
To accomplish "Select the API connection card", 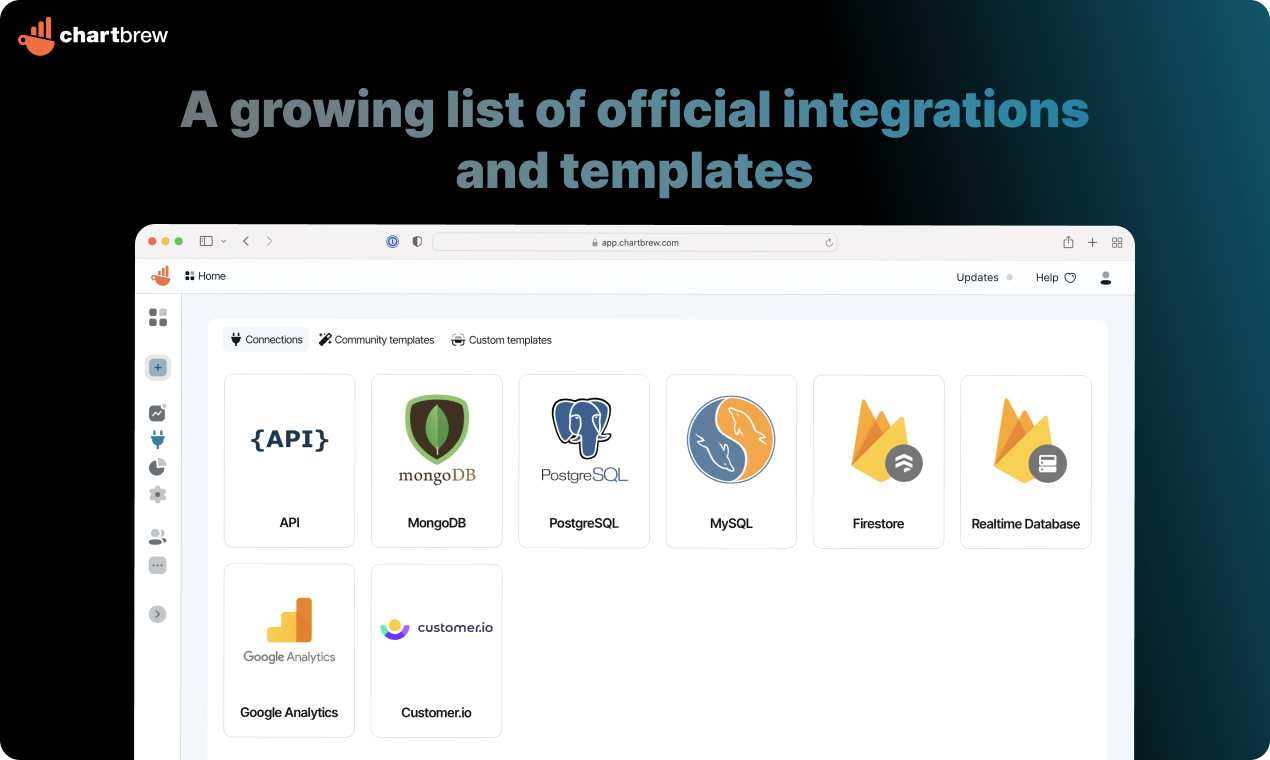I will pos(289,461).
